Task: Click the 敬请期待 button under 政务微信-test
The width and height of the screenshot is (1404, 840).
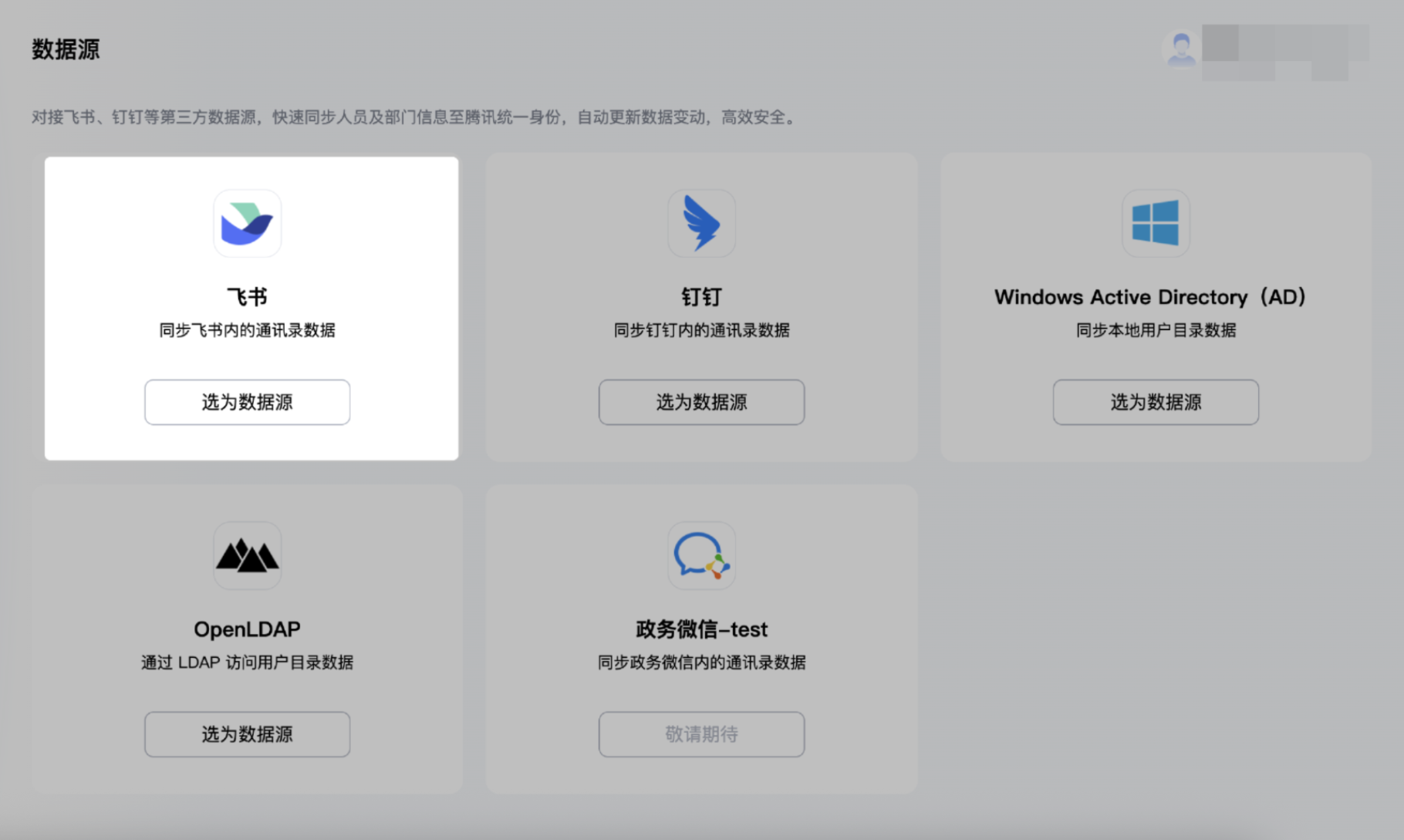Action: (x=701, y=734)
